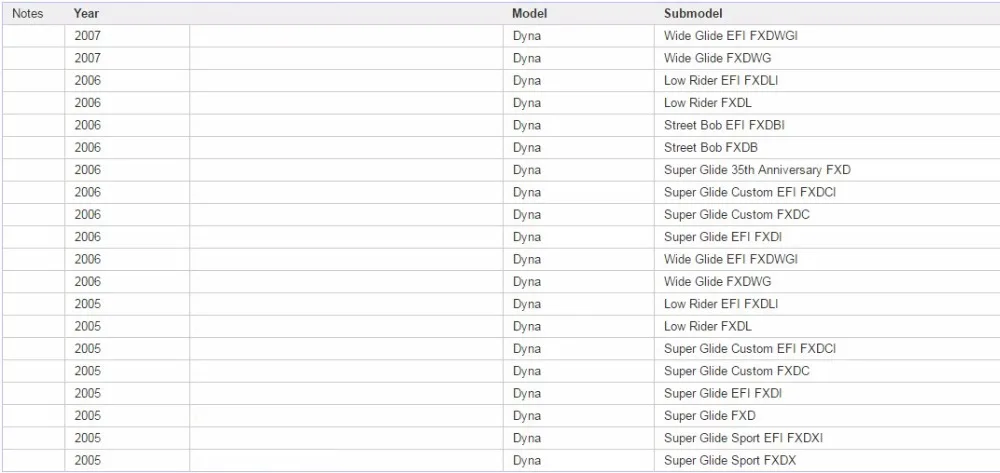Click 2006 Super Glide Custom EFI FXDCI
The image size is (1000, 473).
pos(750,192)
